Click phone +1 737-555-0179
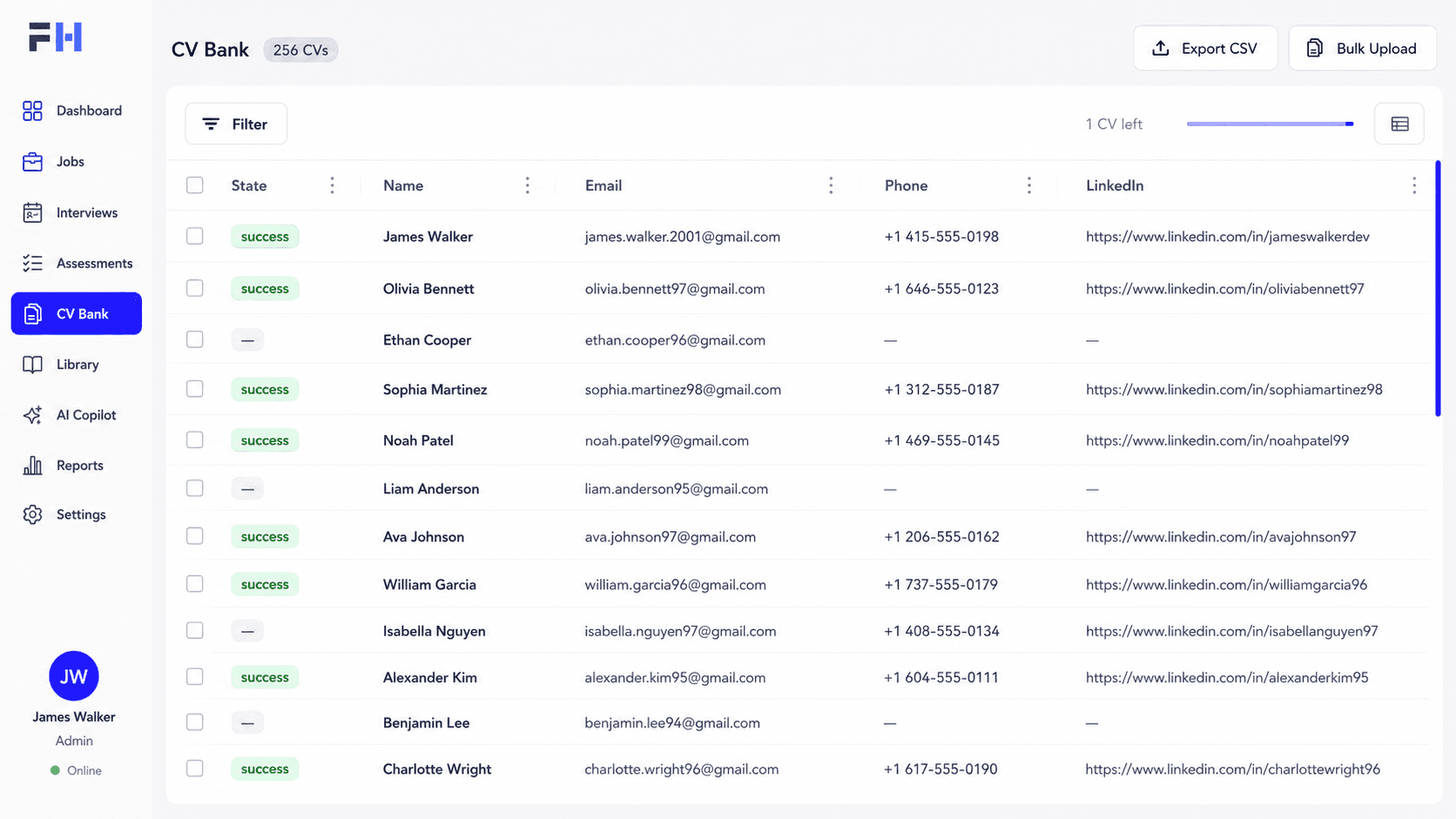 click(941, 585)
